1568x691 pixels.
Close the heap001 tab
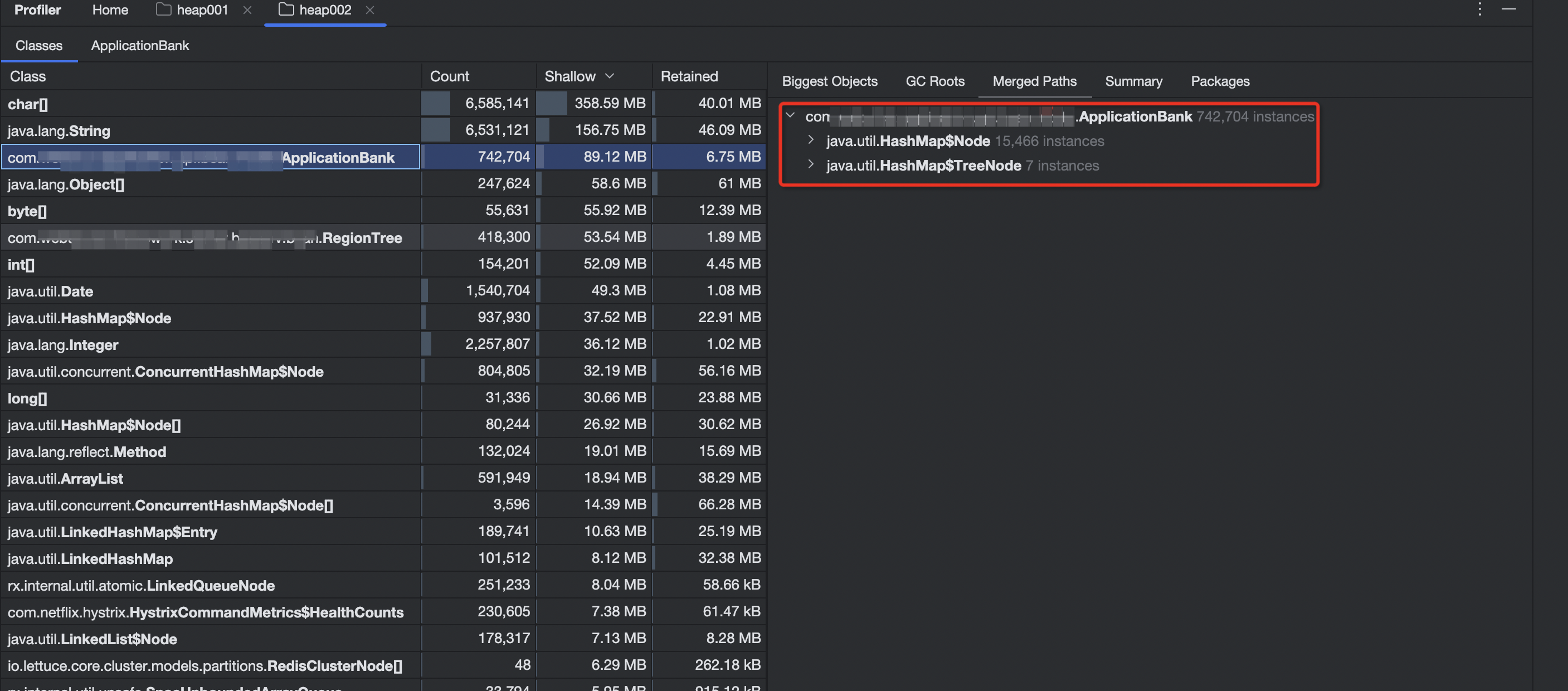(x=247, y=9)
